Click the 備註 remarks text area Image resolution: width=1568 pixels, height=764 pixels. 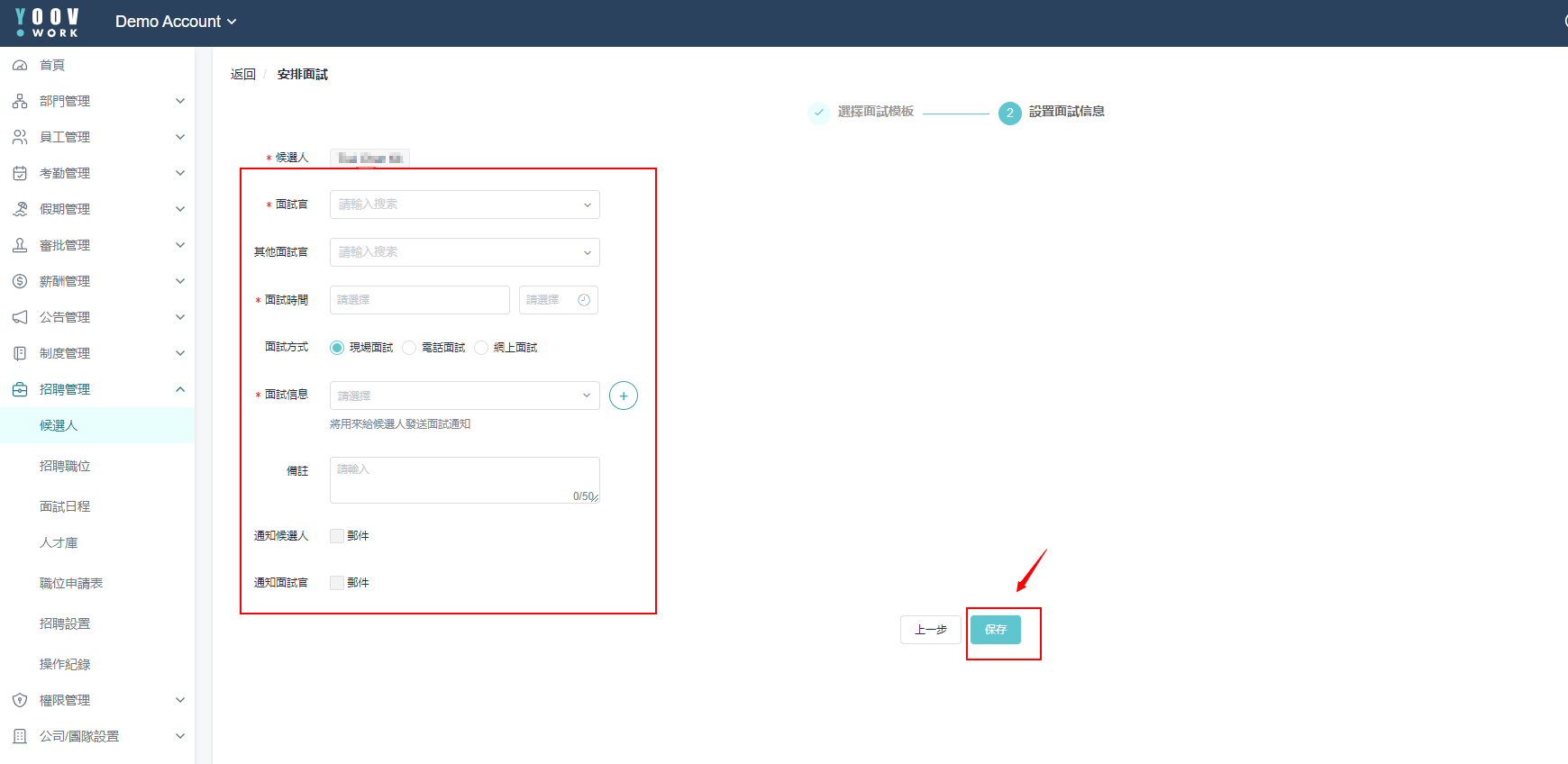tap(464, 479)
